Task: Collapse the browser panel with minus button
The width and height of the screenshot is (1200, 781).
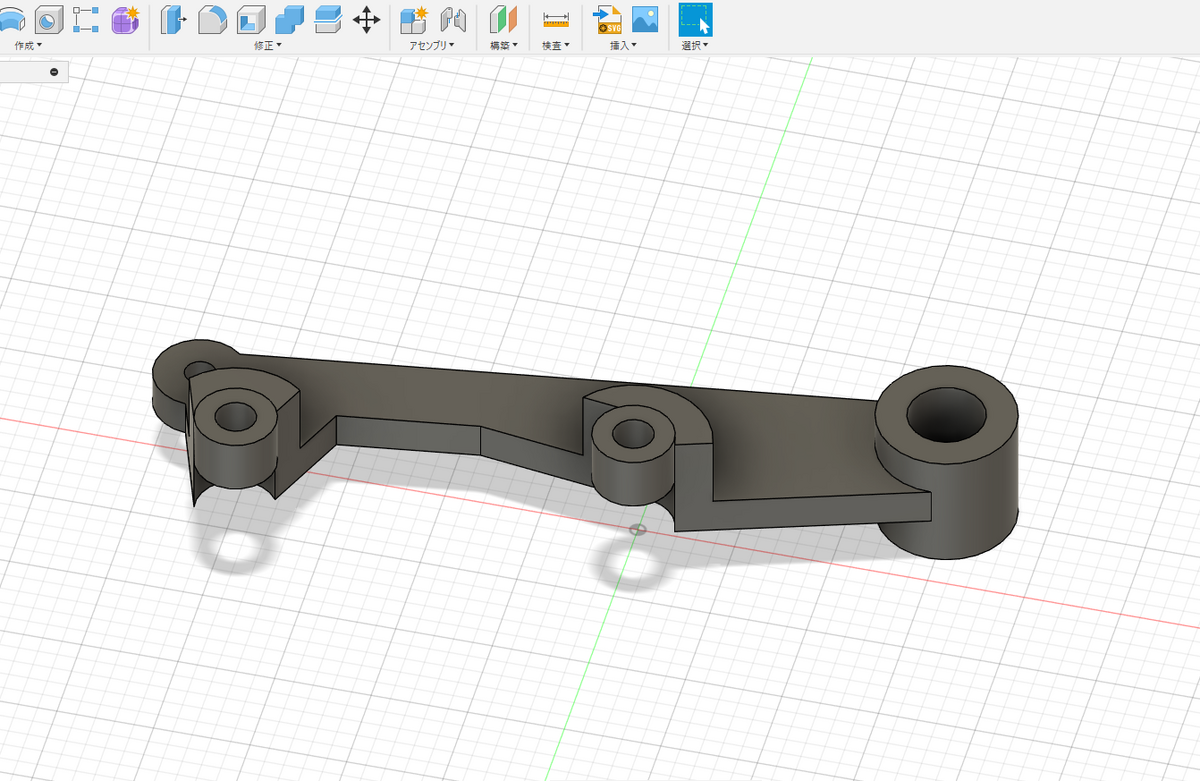Action: (54, 71)
